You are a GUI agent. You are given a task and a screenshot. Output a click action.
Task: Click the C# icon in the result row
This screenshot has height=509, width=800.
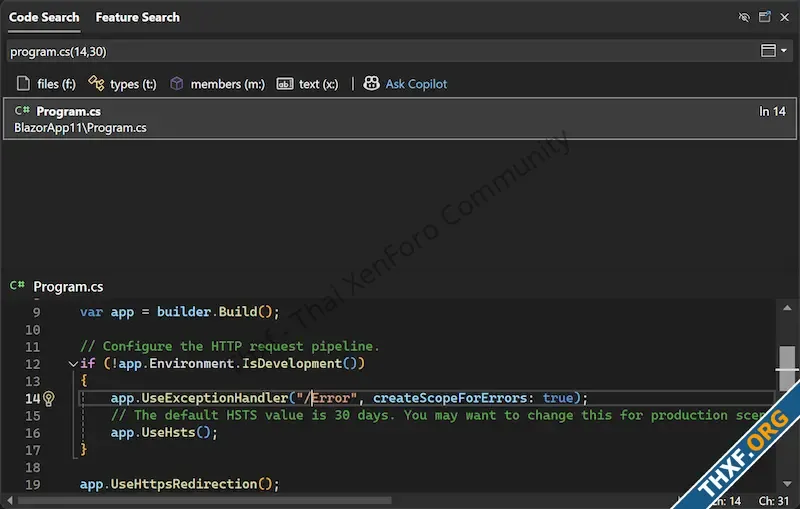22,111
